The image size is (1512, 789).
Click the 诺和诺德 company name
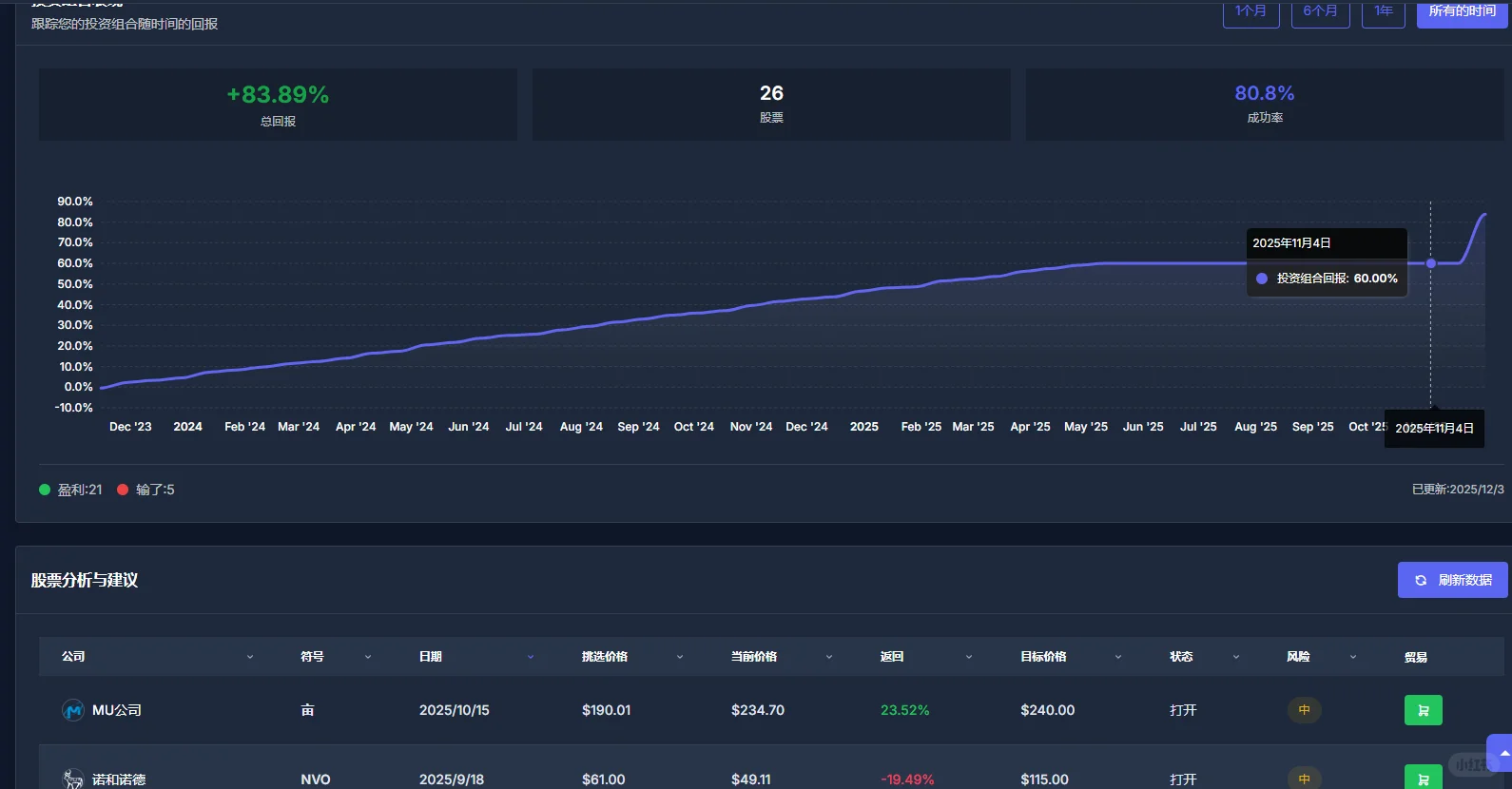click(119, 779)
